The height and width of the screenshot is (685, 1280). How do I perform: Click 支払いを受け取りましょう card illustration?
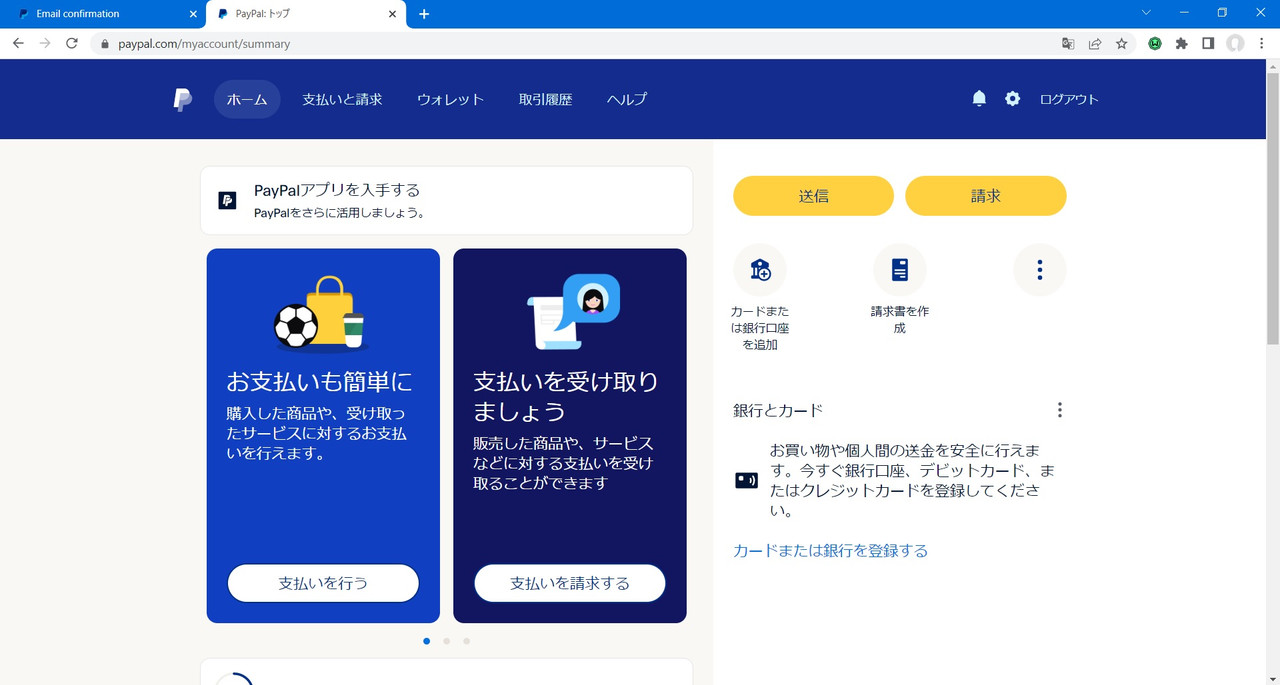tap(573, 312)
